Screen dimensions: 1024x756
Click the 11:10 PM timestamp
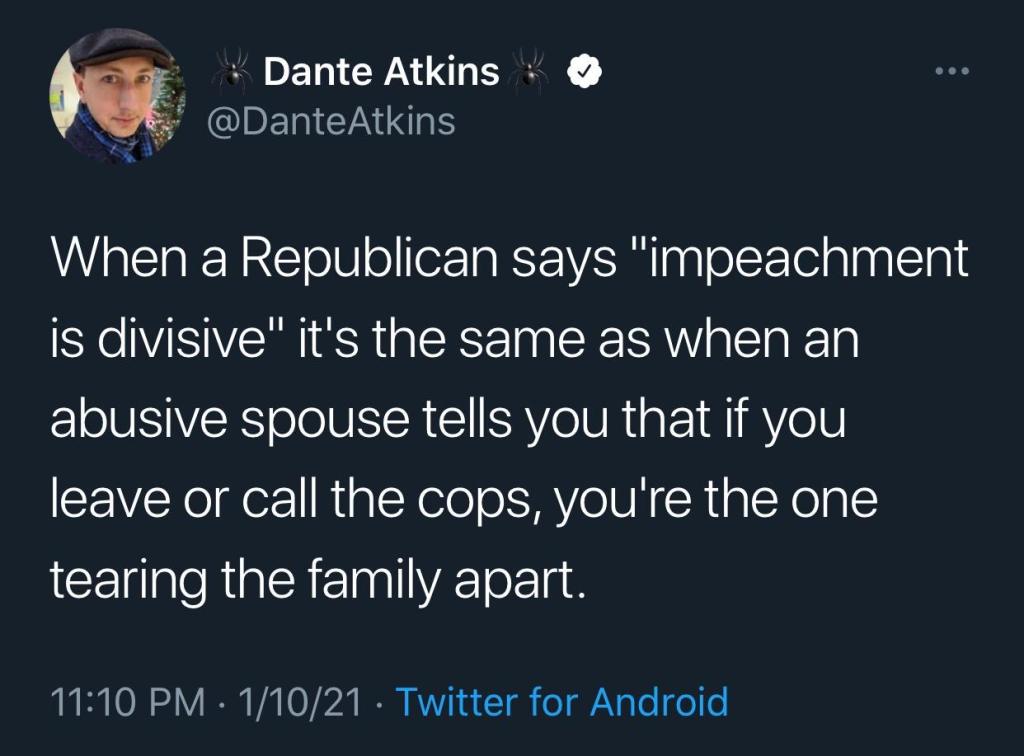click(114, 702)
